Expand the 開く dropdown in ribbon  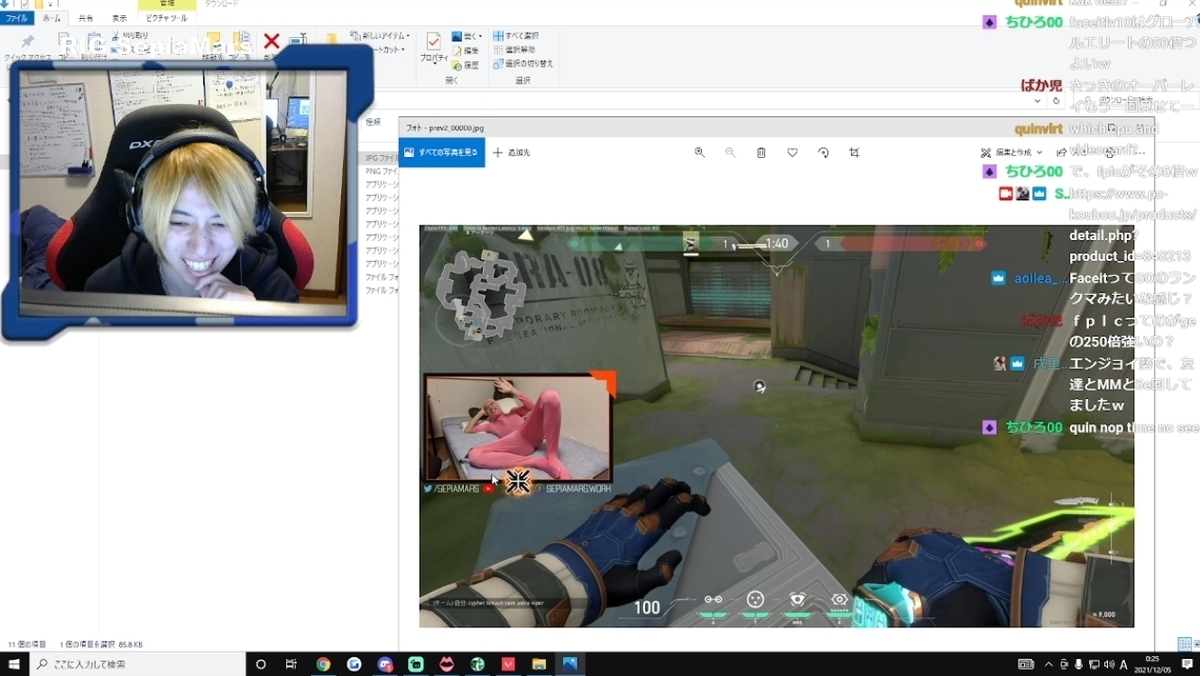tap(465, 36)
